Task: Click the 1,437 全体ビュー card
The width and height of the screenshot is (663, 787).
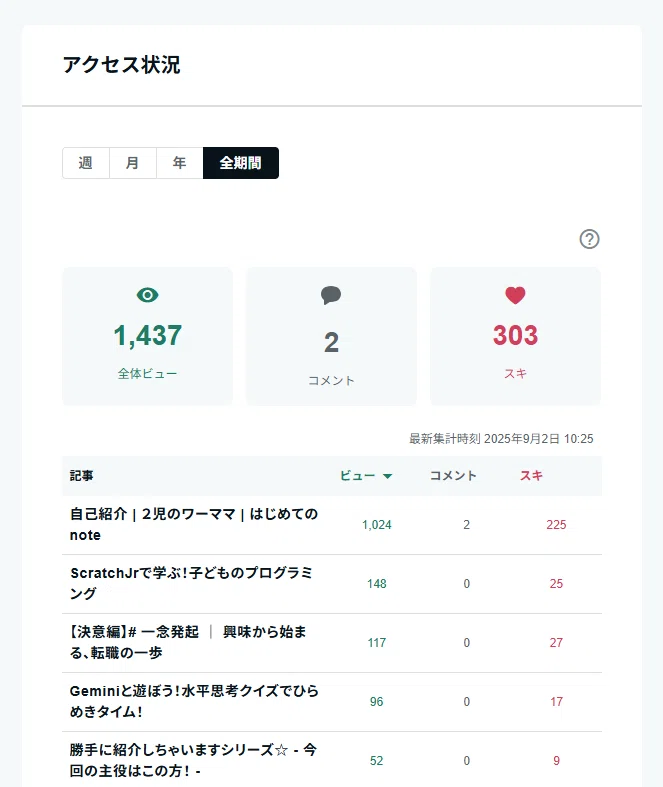Action: point(148,336)
